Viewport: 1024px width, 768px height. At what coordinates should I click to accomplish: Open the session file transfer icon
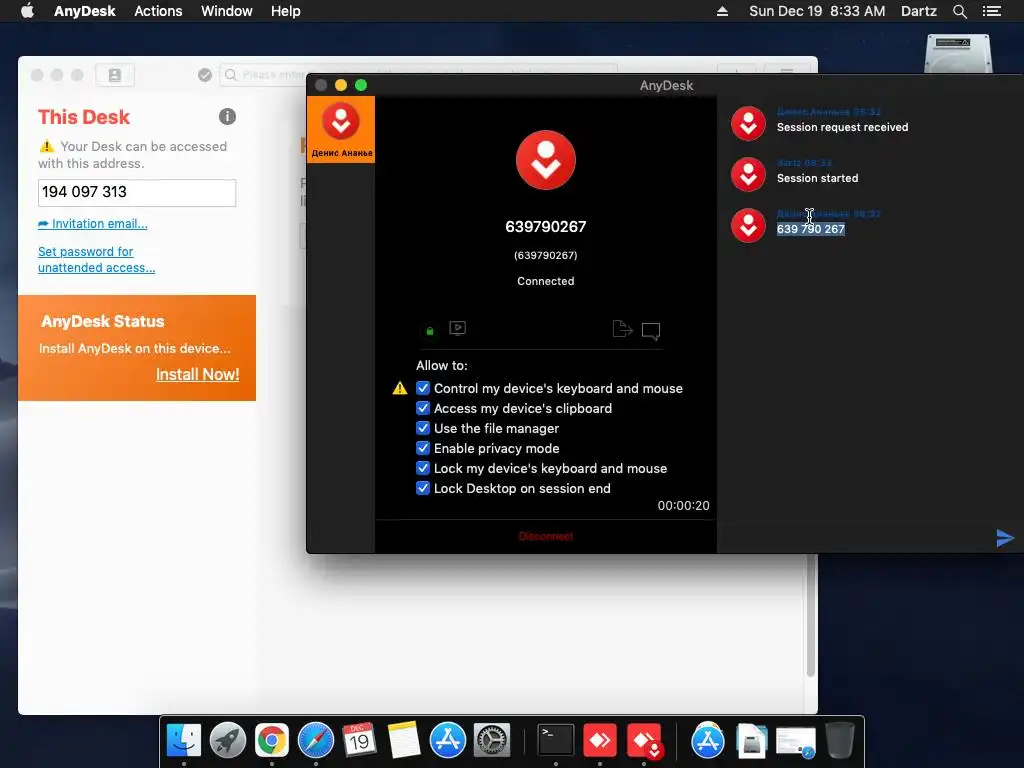622,329
